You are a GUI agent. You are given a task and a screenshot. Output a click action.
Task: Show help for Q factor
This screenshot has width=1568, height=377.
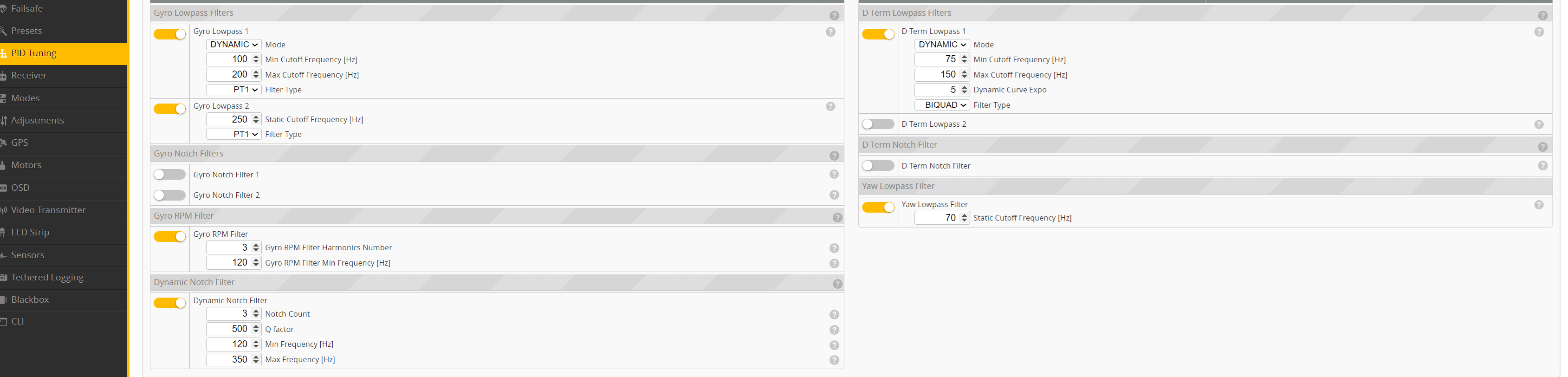point(834,330)
